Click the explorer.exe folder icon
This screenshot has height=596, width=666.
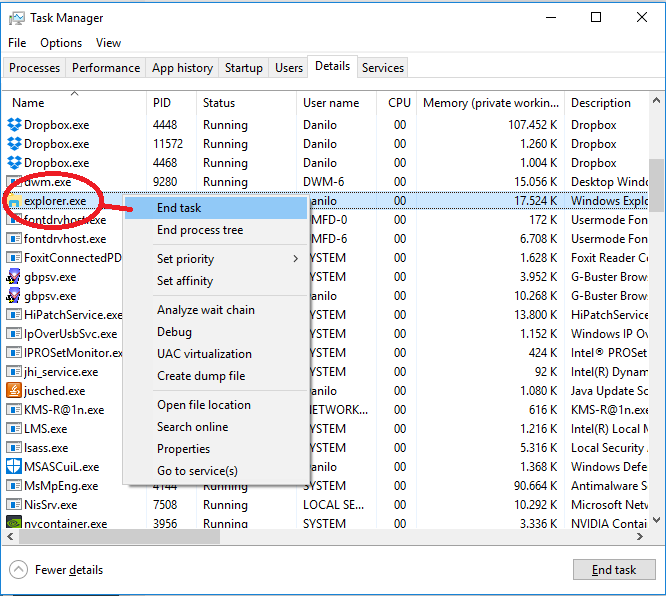(14, 201)
